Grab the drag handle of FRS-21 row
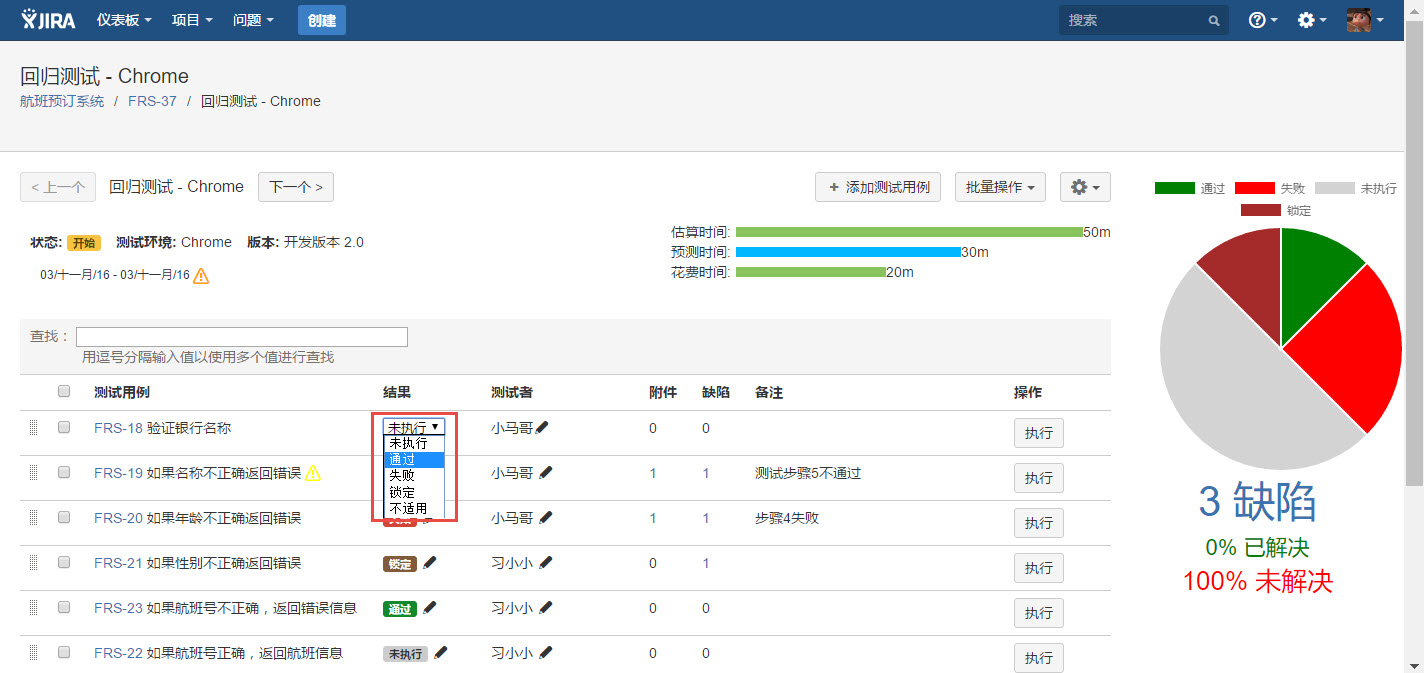 click(33, 562)
